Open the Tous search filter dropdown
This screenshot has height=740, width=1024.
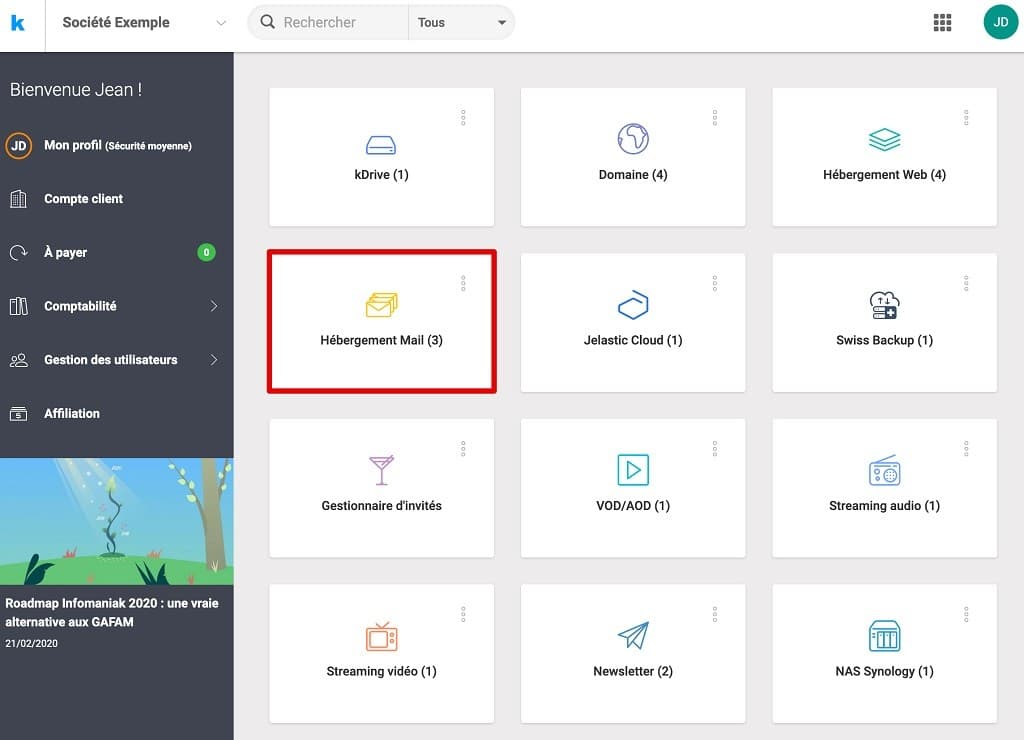461,23
